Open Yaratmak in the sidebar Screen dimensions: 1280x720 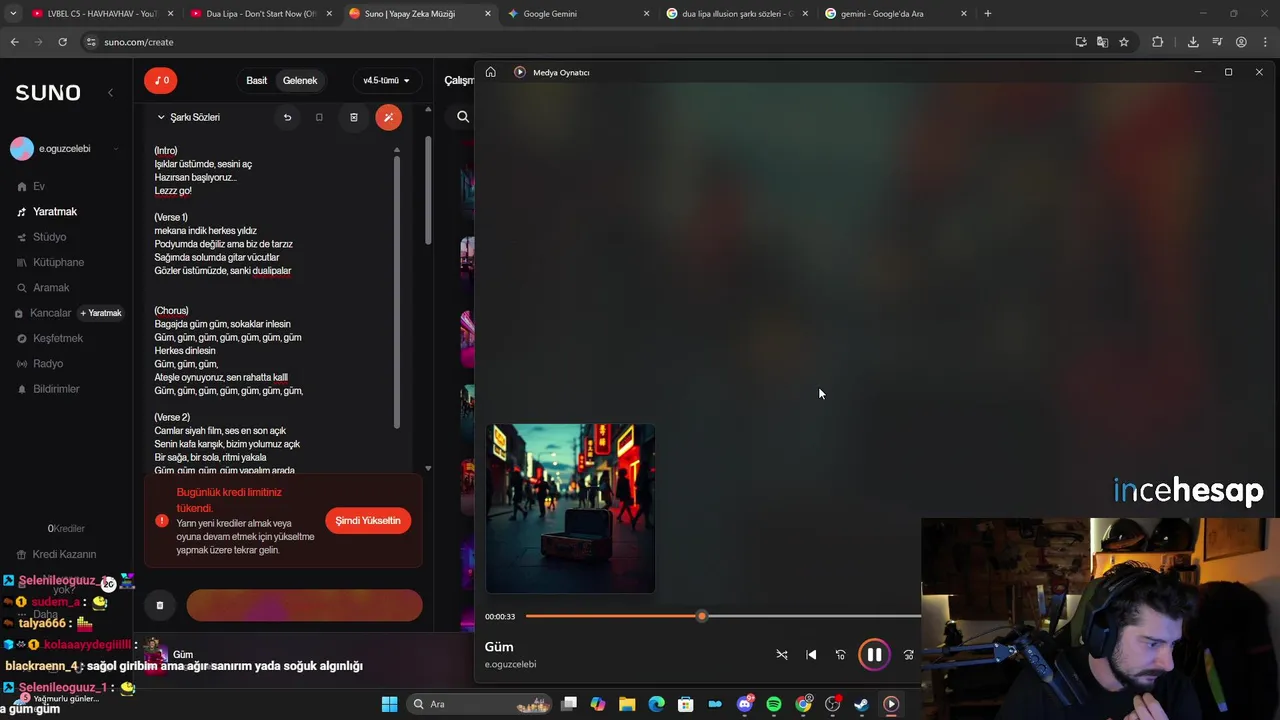[55, 212]
